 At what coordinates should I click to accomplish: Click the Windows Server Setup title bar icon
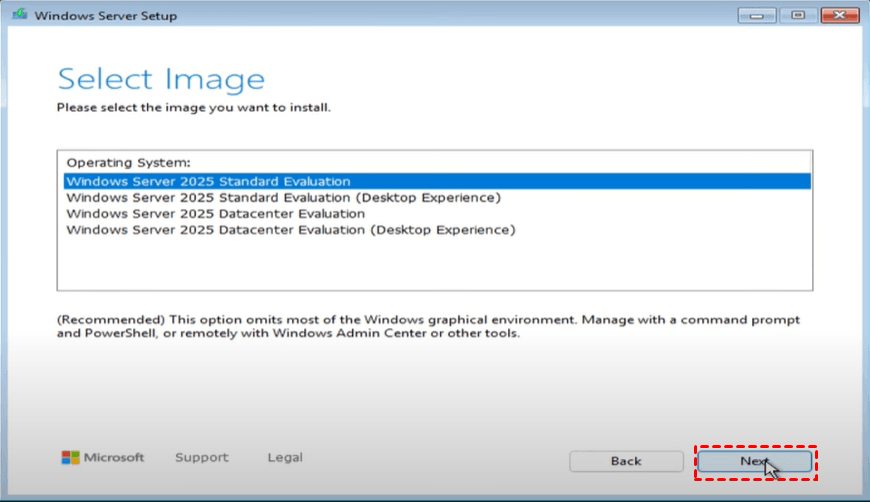[x=20, y=15]
